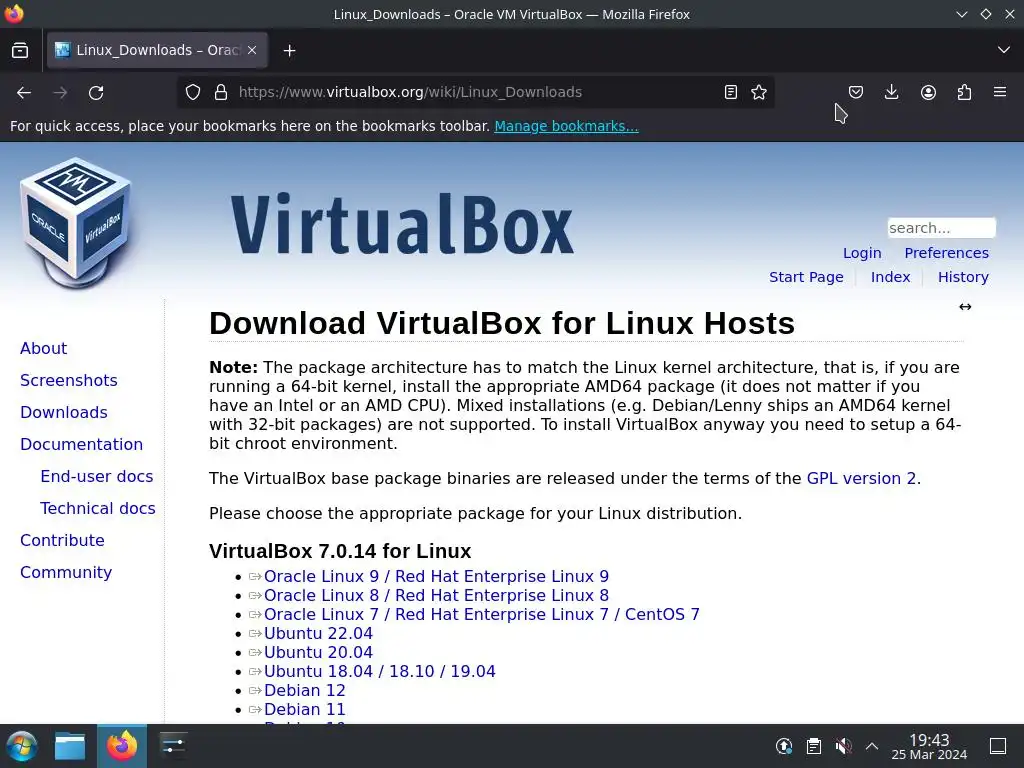Image resolution: width=1024 pixels, height=768 pixels.
Task: Open the system settings taskbar icon
Action: 173,746
